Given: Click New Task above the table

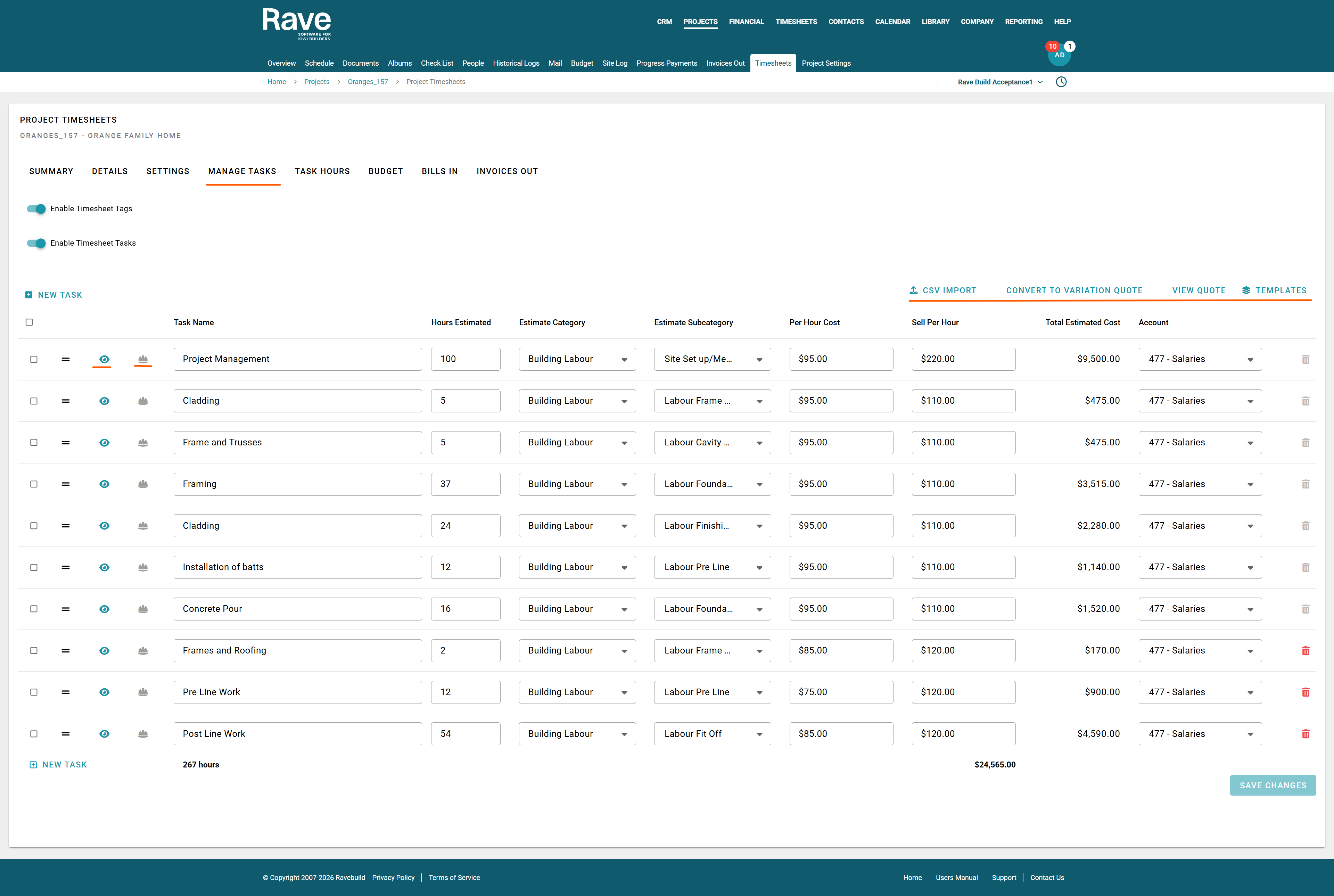Looking at the screenshot, I should click(54, 295).
